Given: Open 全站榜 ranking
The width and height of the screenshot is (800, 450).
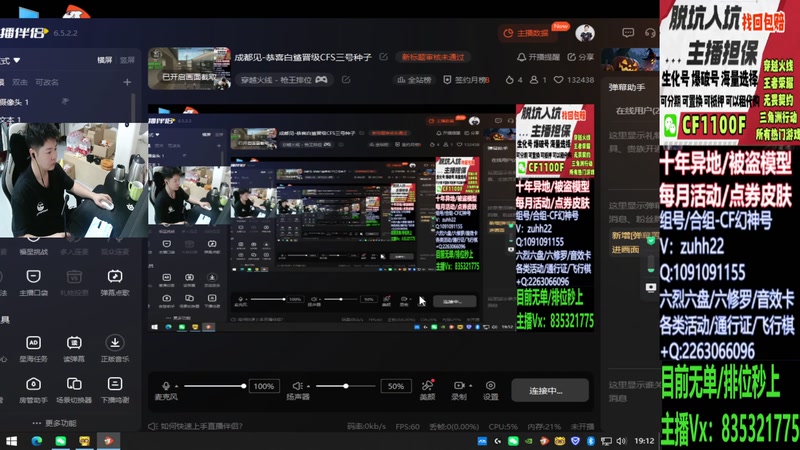Looking at the screenshot, I should [414, 80].
